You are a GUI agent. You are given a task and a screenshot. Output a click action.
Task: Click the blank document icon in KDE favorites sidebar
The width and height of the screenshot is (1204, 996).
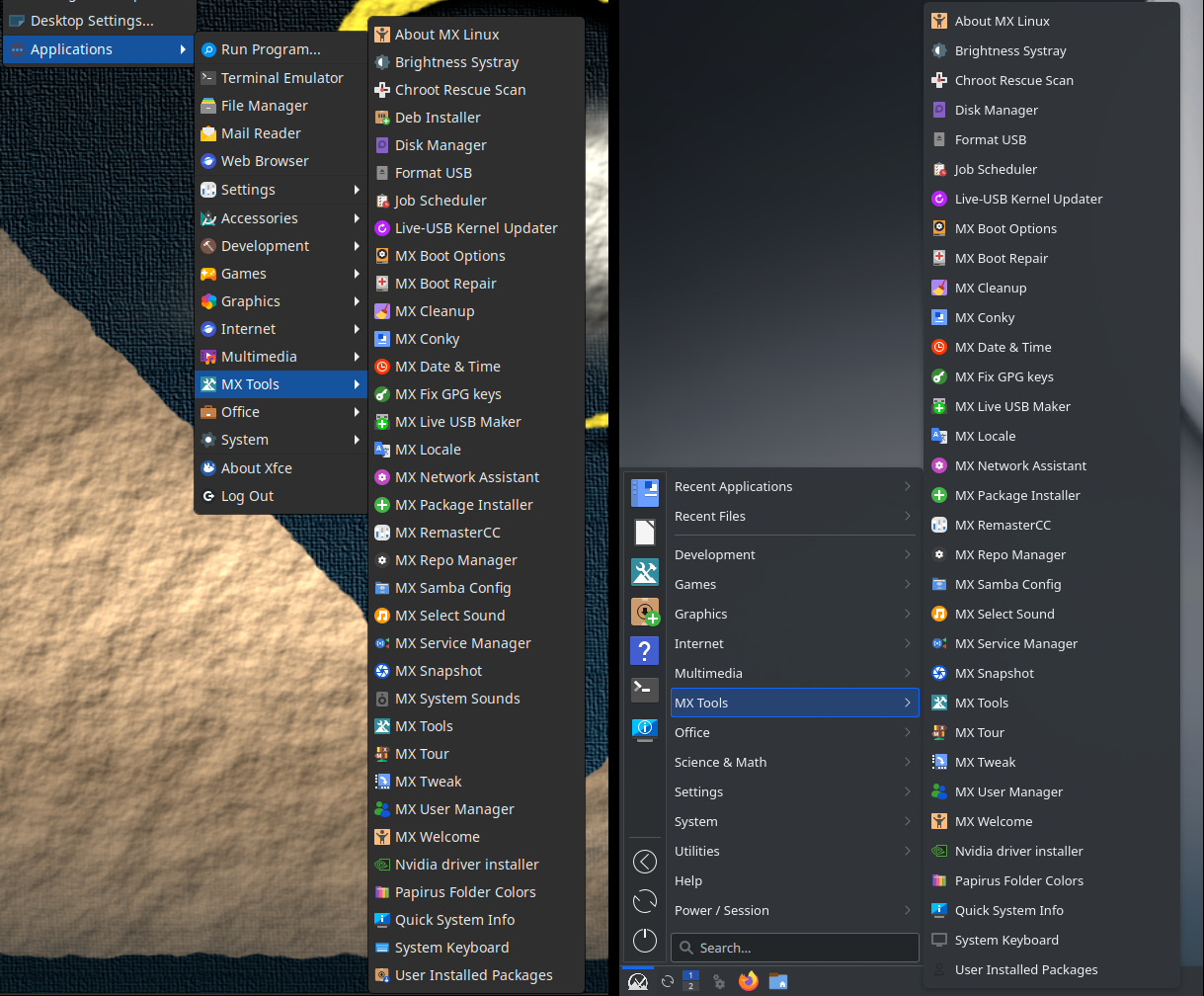(645, 533)
